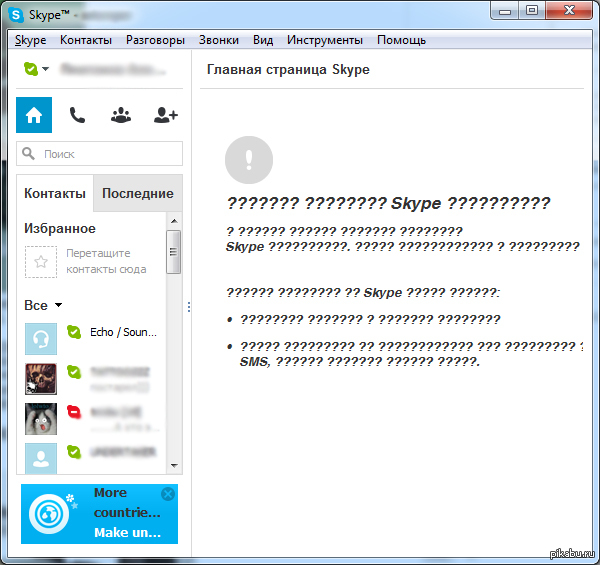This screenshot has width=600, height=565.
Task: Open the Skype home page icon
Action: 34,115
